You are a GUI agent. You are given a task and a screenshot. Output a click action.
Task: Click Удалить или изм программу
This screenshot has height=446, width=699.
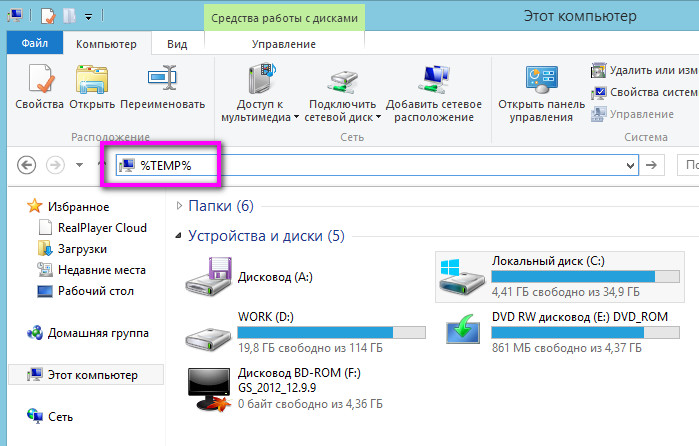point(644,70)
